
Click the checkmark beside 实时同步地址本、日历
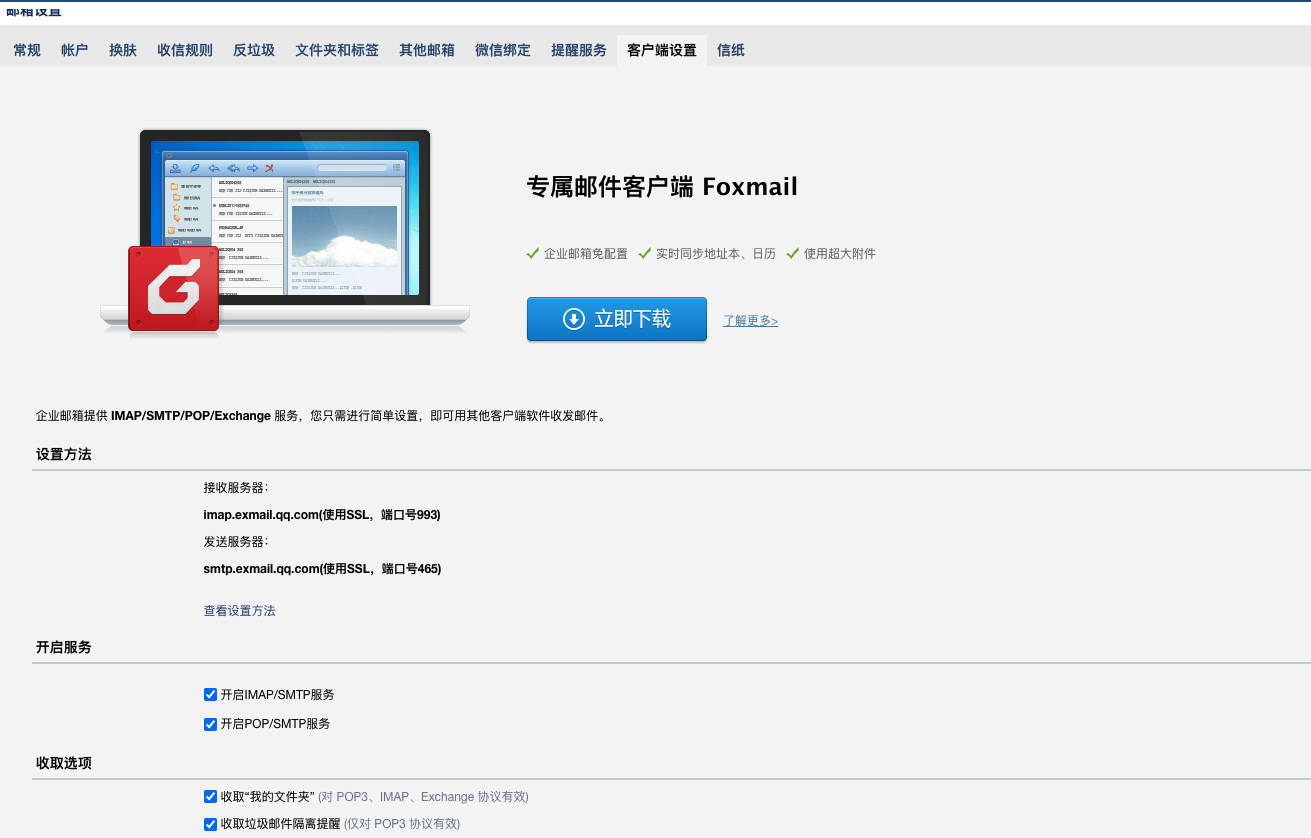click(645, 254)
